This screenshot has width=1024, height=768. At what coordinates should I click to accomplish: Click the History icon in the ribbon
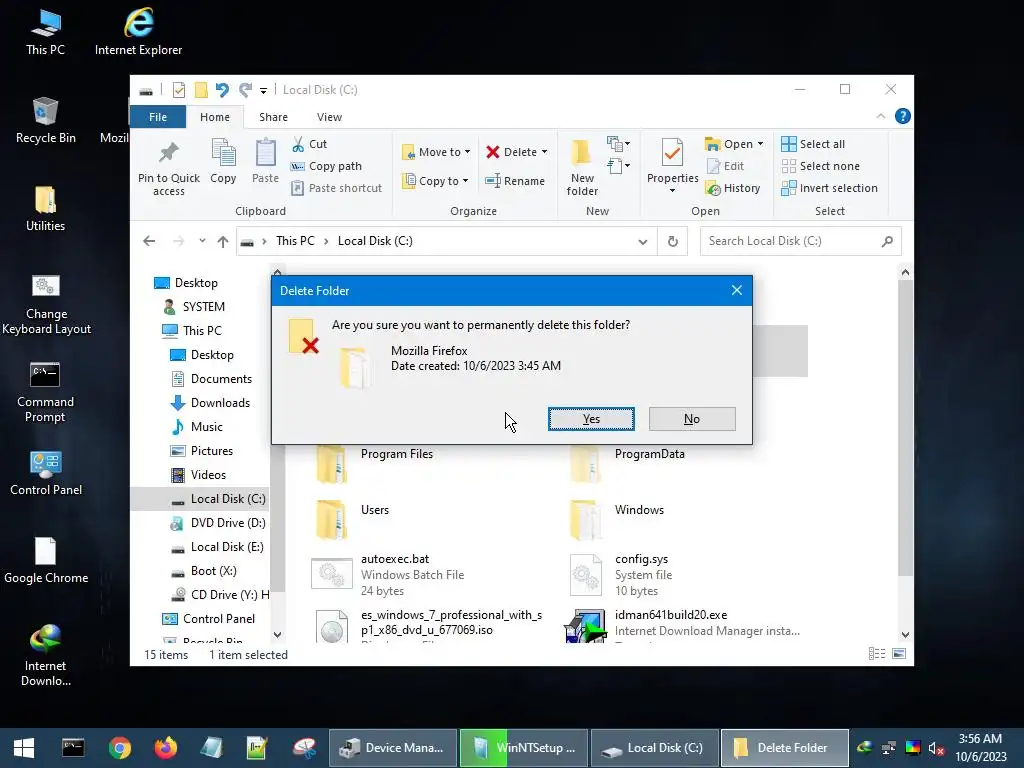pyautogui.click(x=713, y=189)
